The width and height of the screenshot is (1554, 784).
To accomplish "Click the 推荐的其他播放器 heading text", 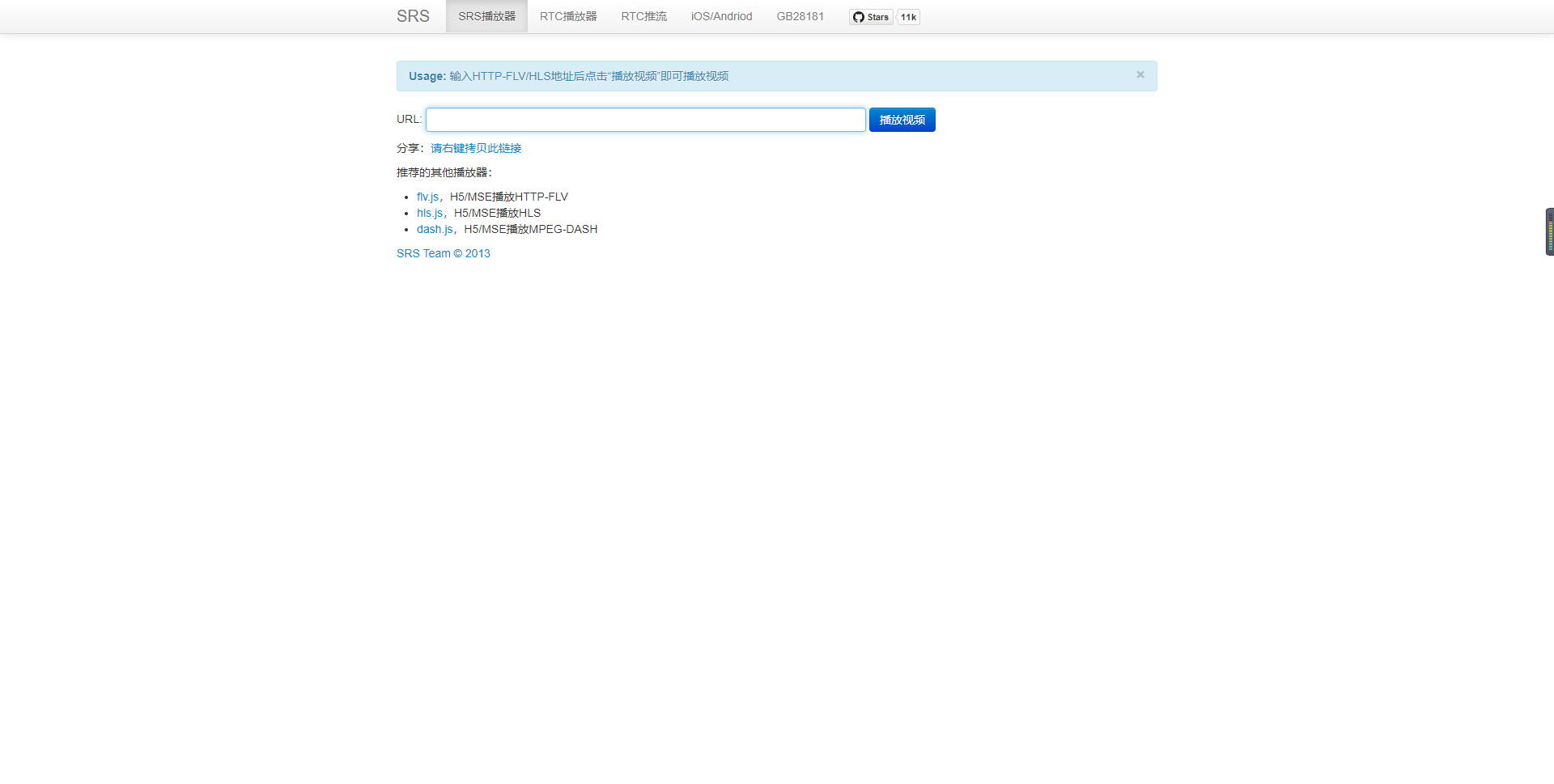I will click(x=444, y=172).
